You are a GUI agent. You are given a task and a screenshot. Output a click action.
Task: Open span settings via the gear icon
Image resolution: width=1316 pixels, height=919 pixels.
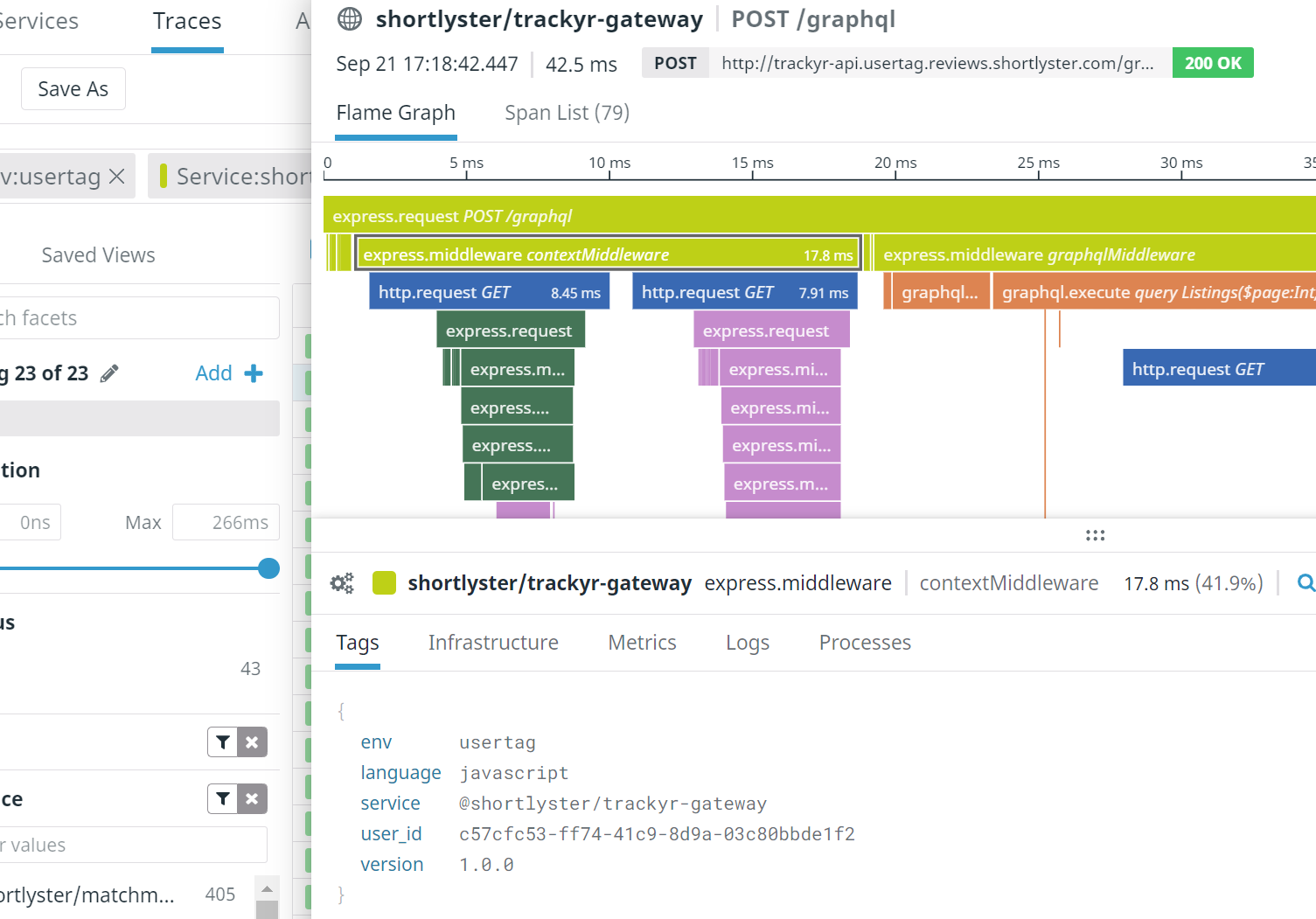click(341, 582)
